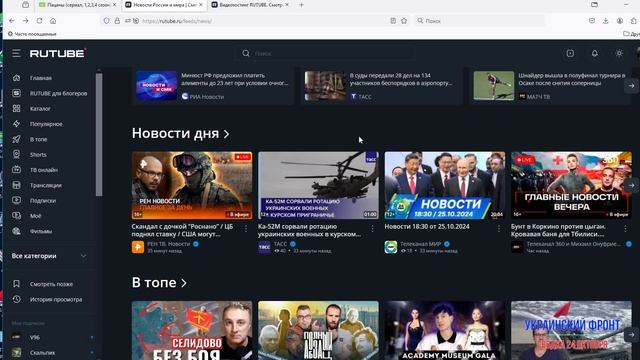
Task: Open V96 subscription in sidebar
Action: click(x=35, y=338)
